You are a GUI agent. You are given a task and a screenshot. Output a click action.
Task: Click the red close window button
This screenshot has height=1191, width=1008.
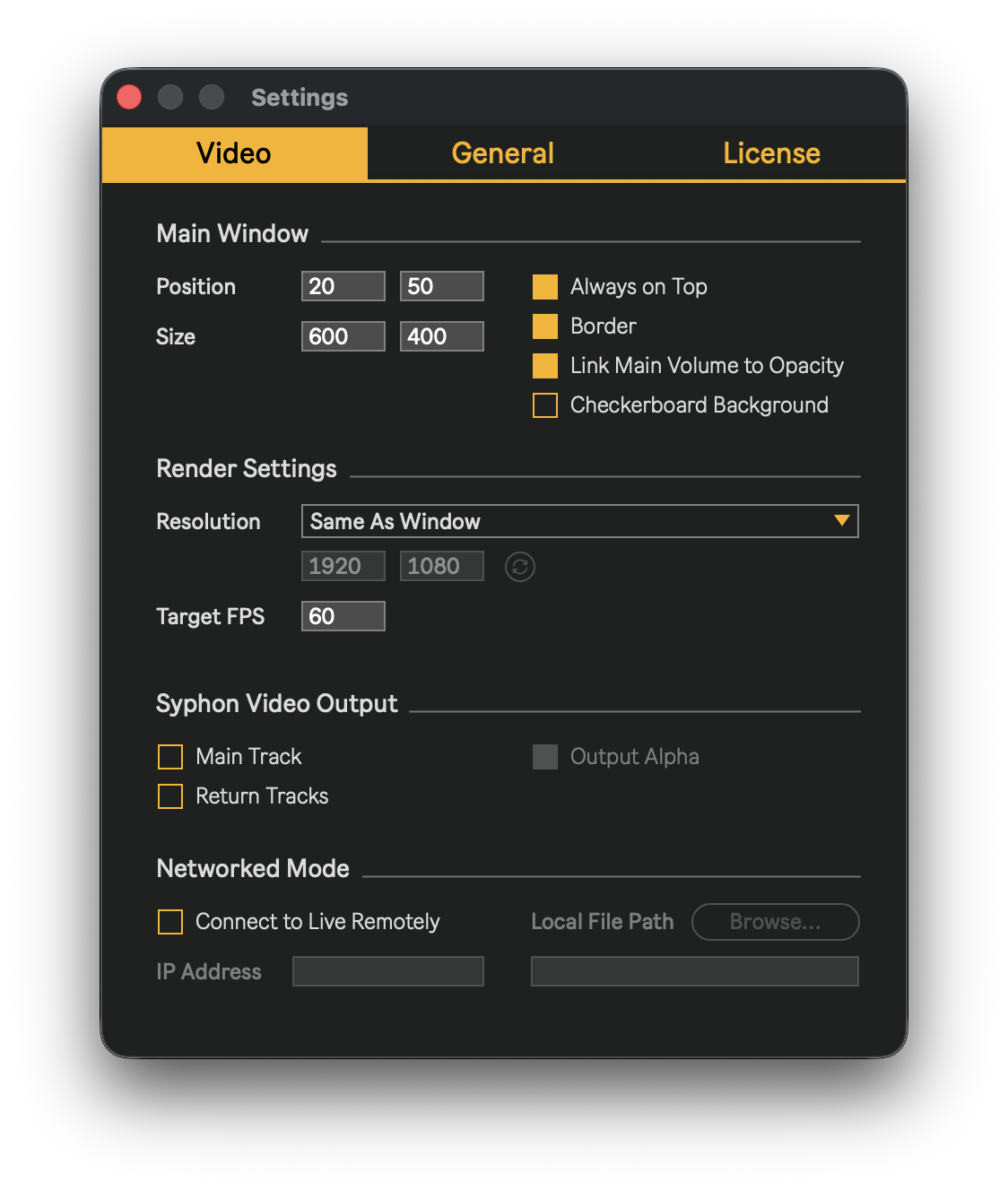[130, 97]
